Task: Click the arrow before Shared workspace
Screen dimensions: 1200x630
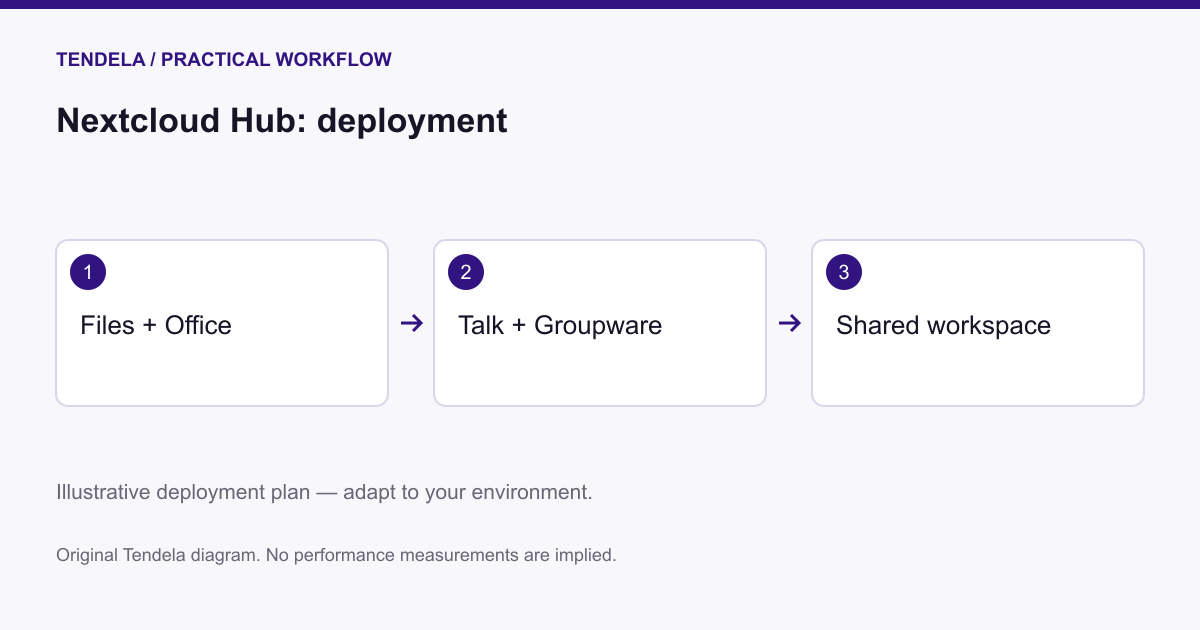Action: [789, 323]
